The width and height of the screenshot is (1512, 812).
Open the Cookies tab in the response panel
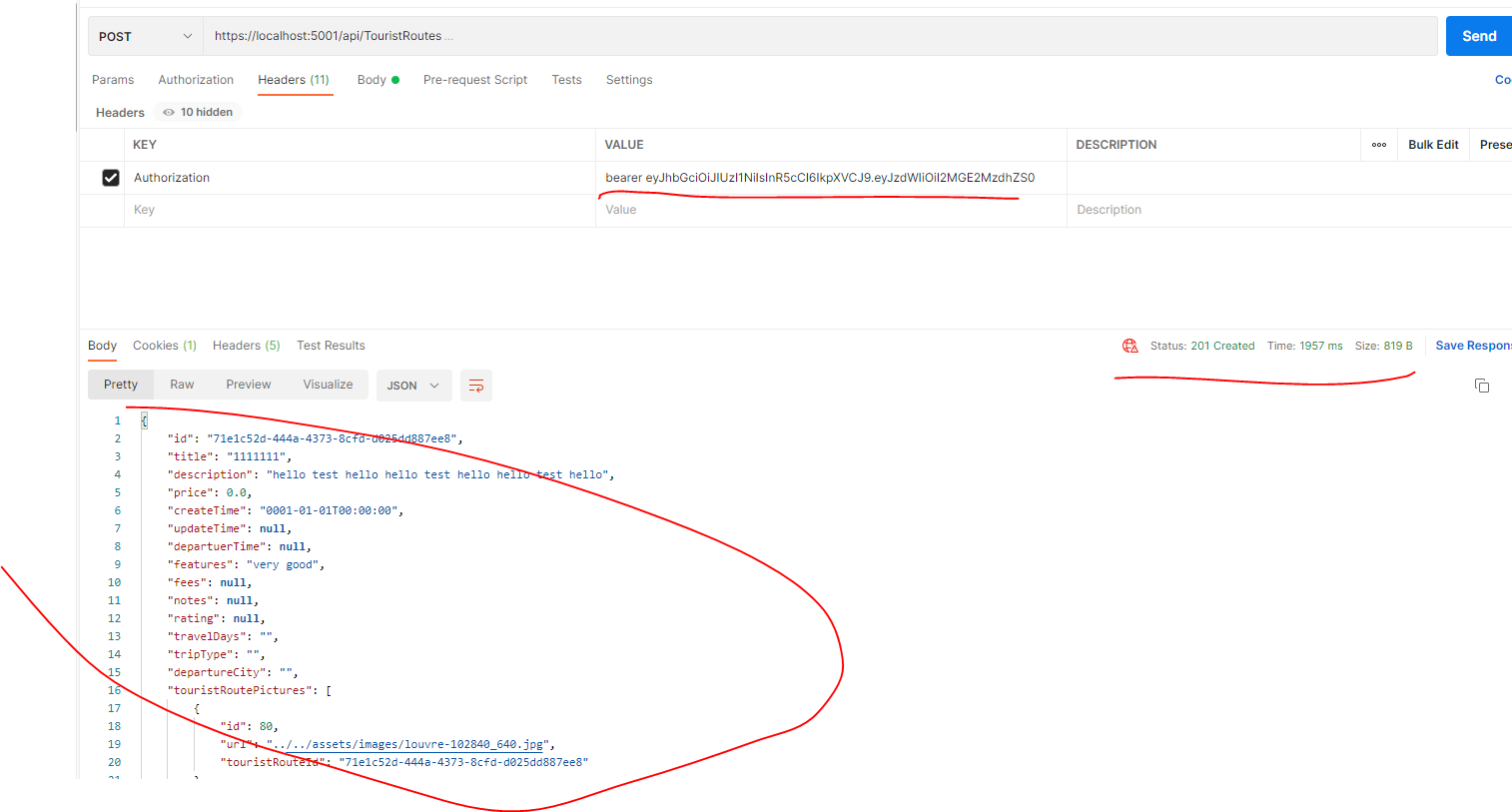[x=164, y=345]
